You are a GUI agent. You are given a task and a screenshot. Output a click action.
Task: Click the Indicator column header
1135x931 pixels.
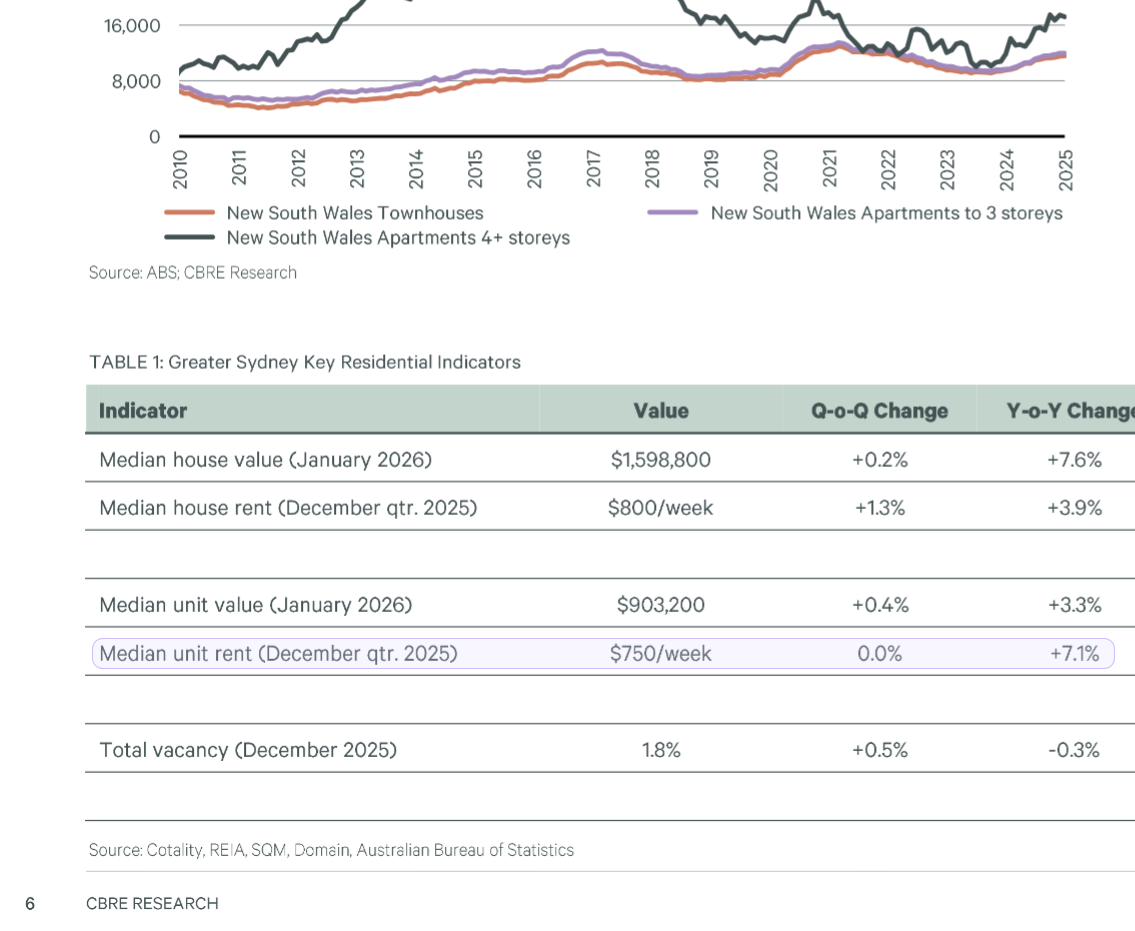point(143,411)
